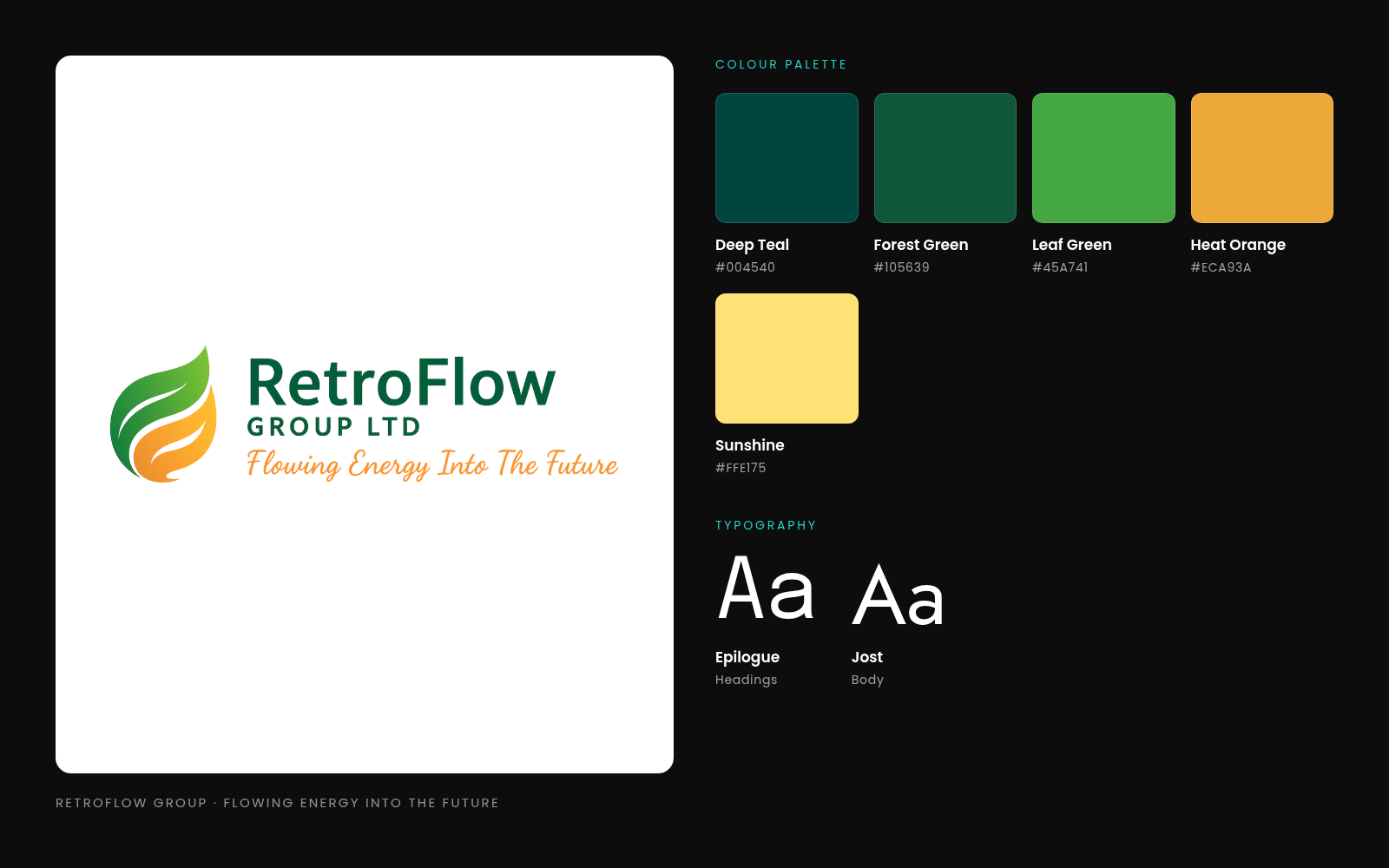Screen dimensions: 1389x868
Task: Click the Sunshine label
Action: pyautogui.click(x=749, y=445)
